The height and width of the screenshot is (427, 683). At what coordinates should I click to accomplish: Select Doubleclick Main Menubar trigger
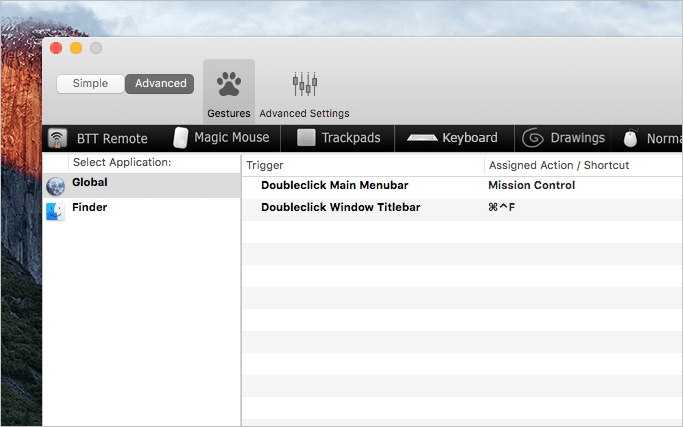[x=335, y=185]
